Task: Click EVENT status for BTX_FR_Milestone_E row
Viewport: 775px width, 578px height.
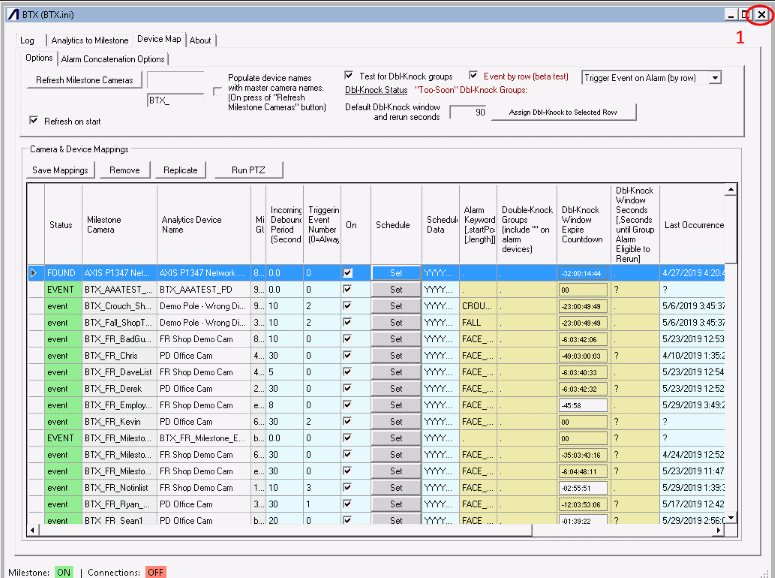Action: 63,438
